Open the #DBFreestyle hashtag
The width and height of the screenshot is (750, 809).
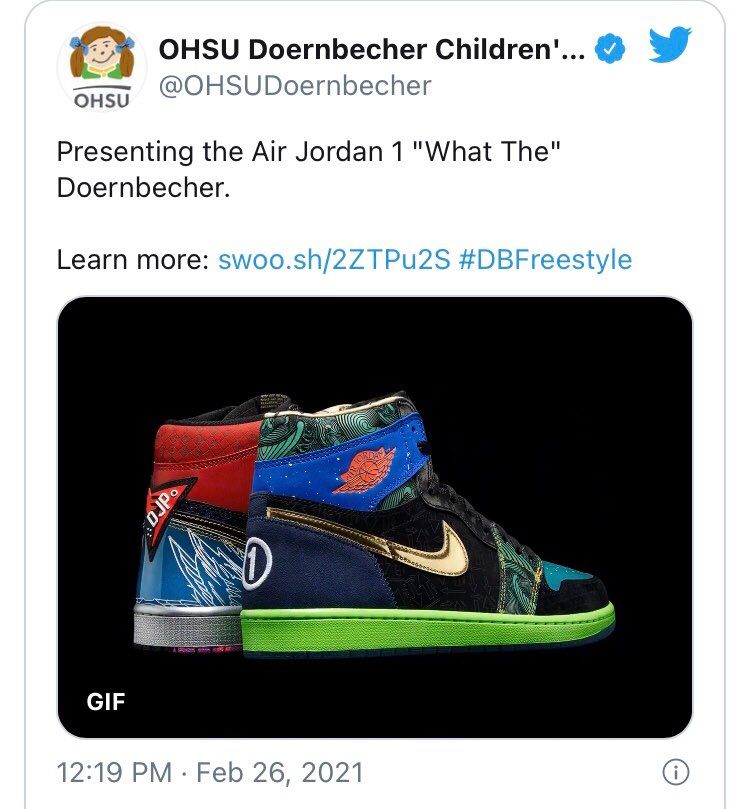point(545,260)
